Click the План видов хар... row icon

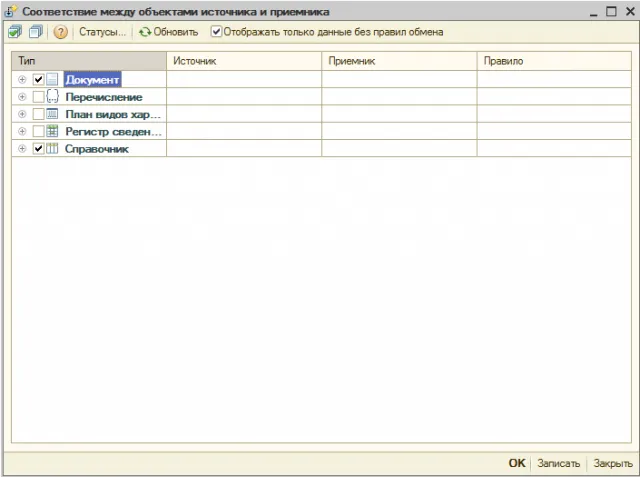(52, 114)
